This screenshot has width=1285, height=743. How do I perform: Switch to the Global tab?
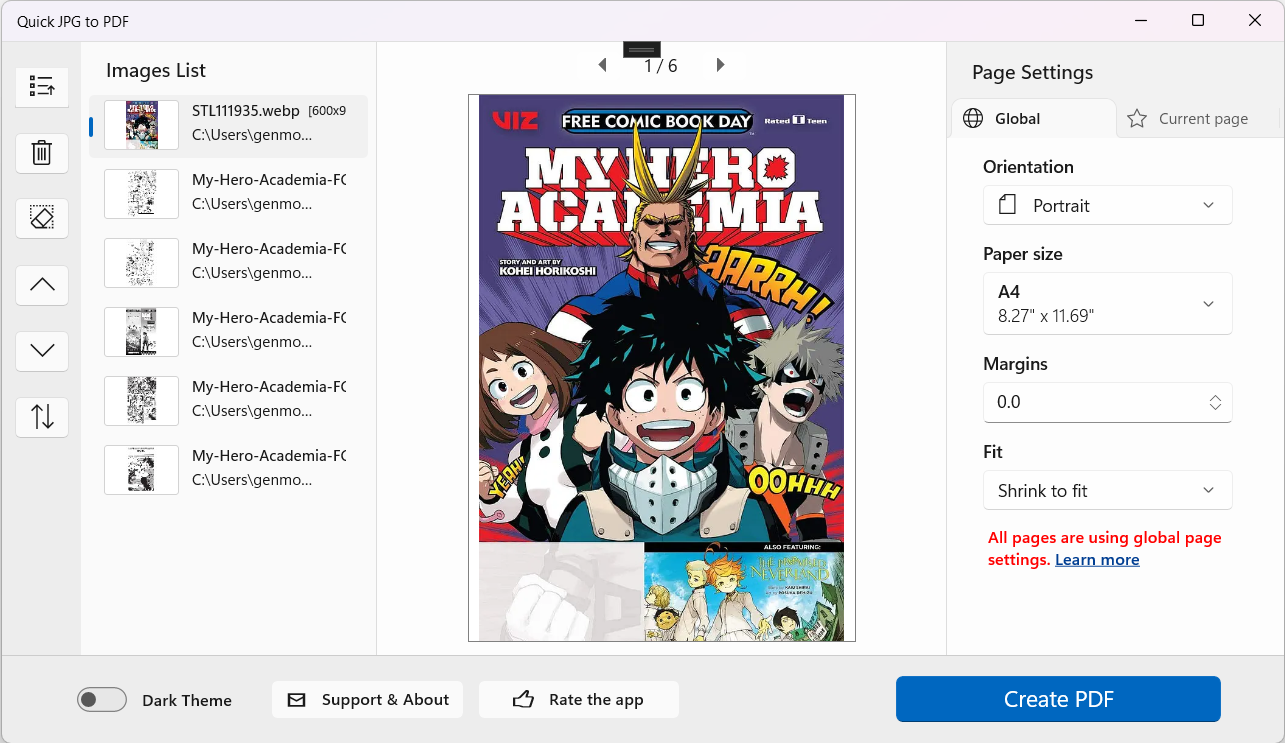pos(1033,118)
